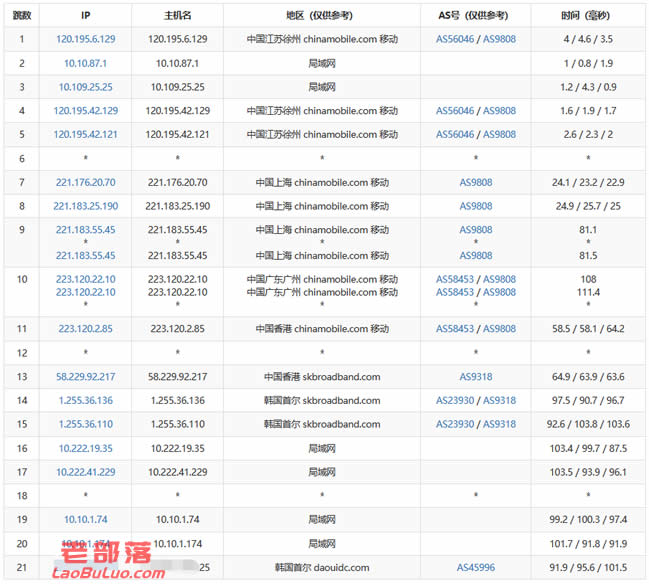Viewport: 649px width, 584px height.
Task: Follow the 120.195.42.129 IP link
Action: point(86,111)
